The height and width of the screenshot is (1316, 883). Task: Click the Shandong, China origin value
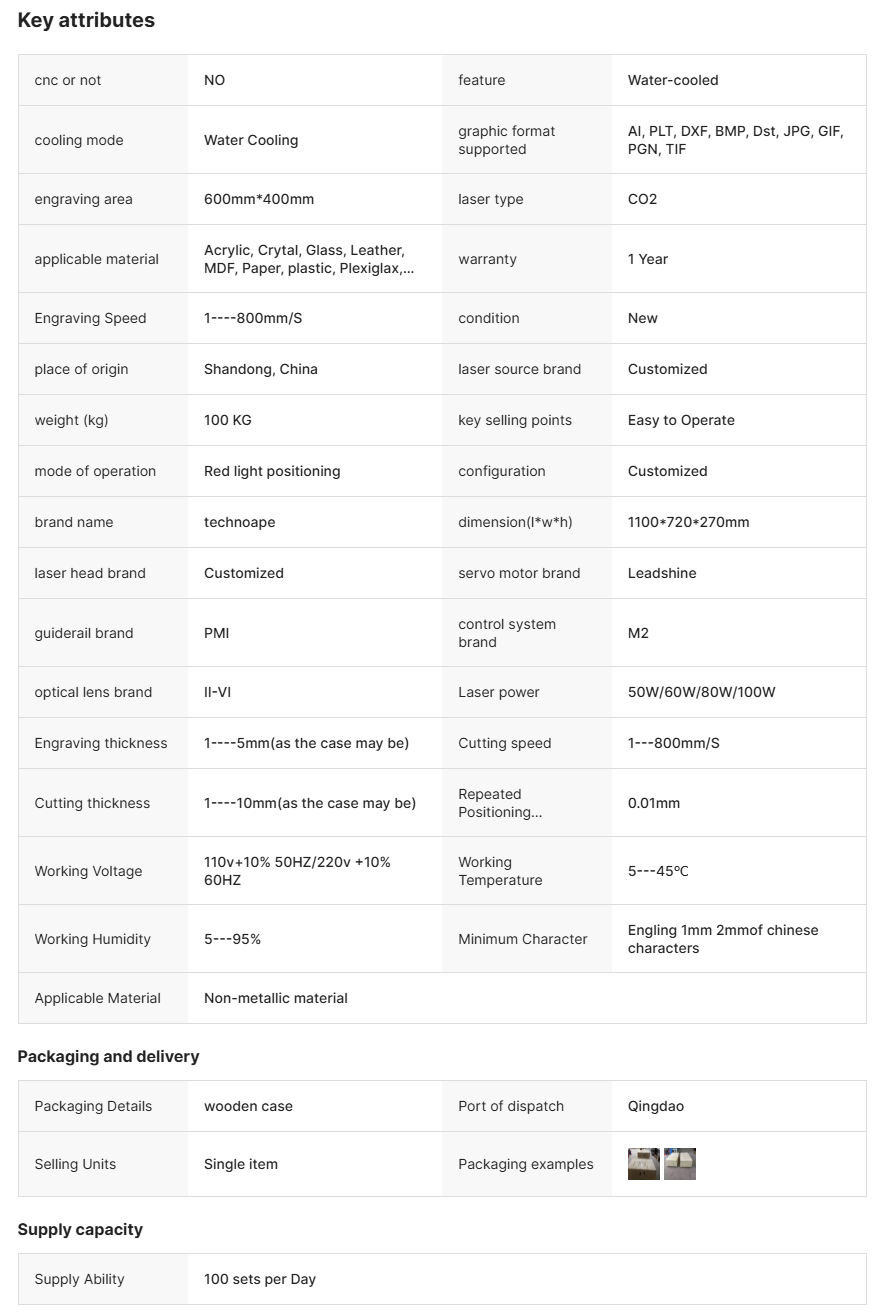260,369
